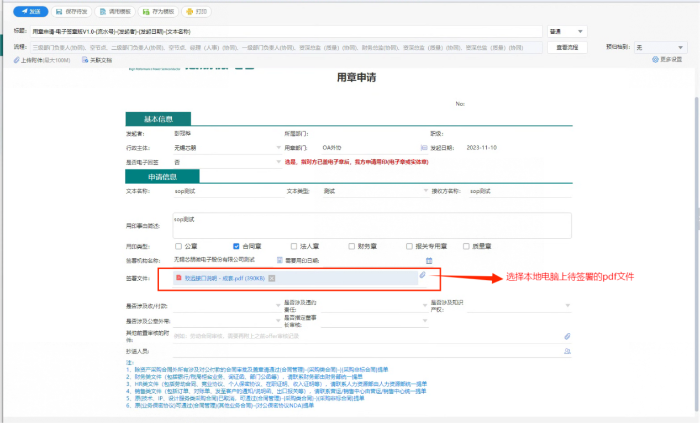Click person icon in 抄送人员 field

(x=568, y=352)
